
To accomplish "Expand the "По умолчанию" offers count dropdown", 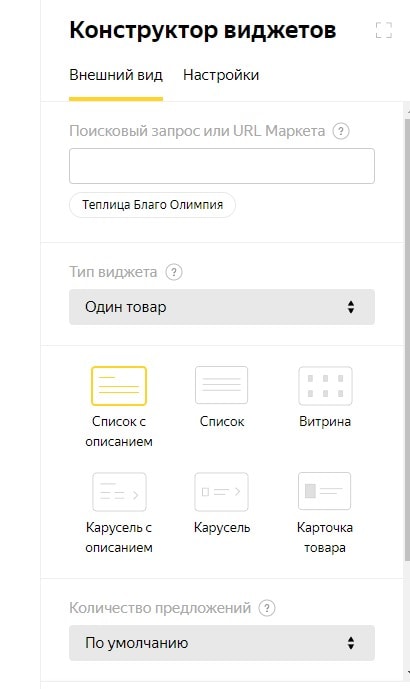I will [222, 643].
